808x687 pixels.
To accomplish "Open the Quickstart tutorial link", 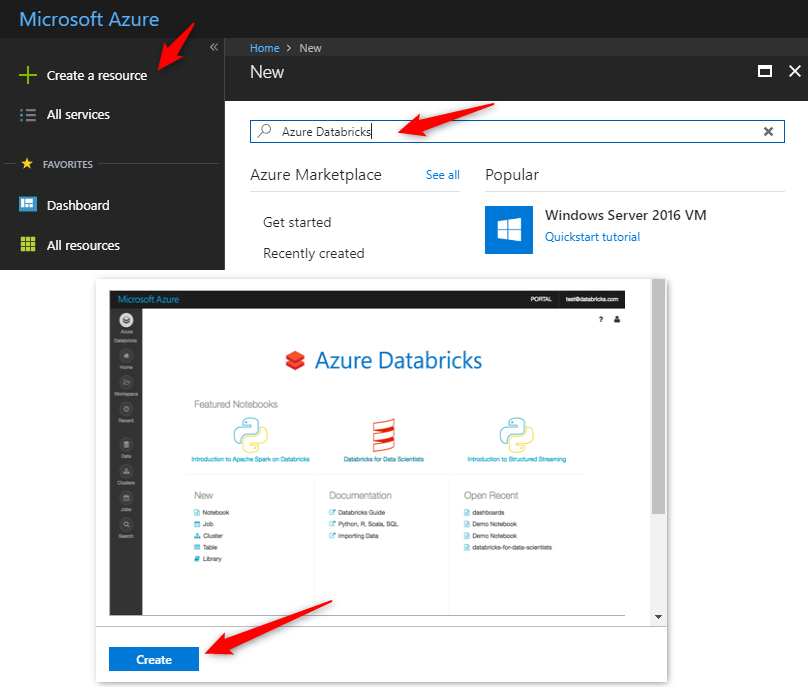I will (x=593, y=237).
